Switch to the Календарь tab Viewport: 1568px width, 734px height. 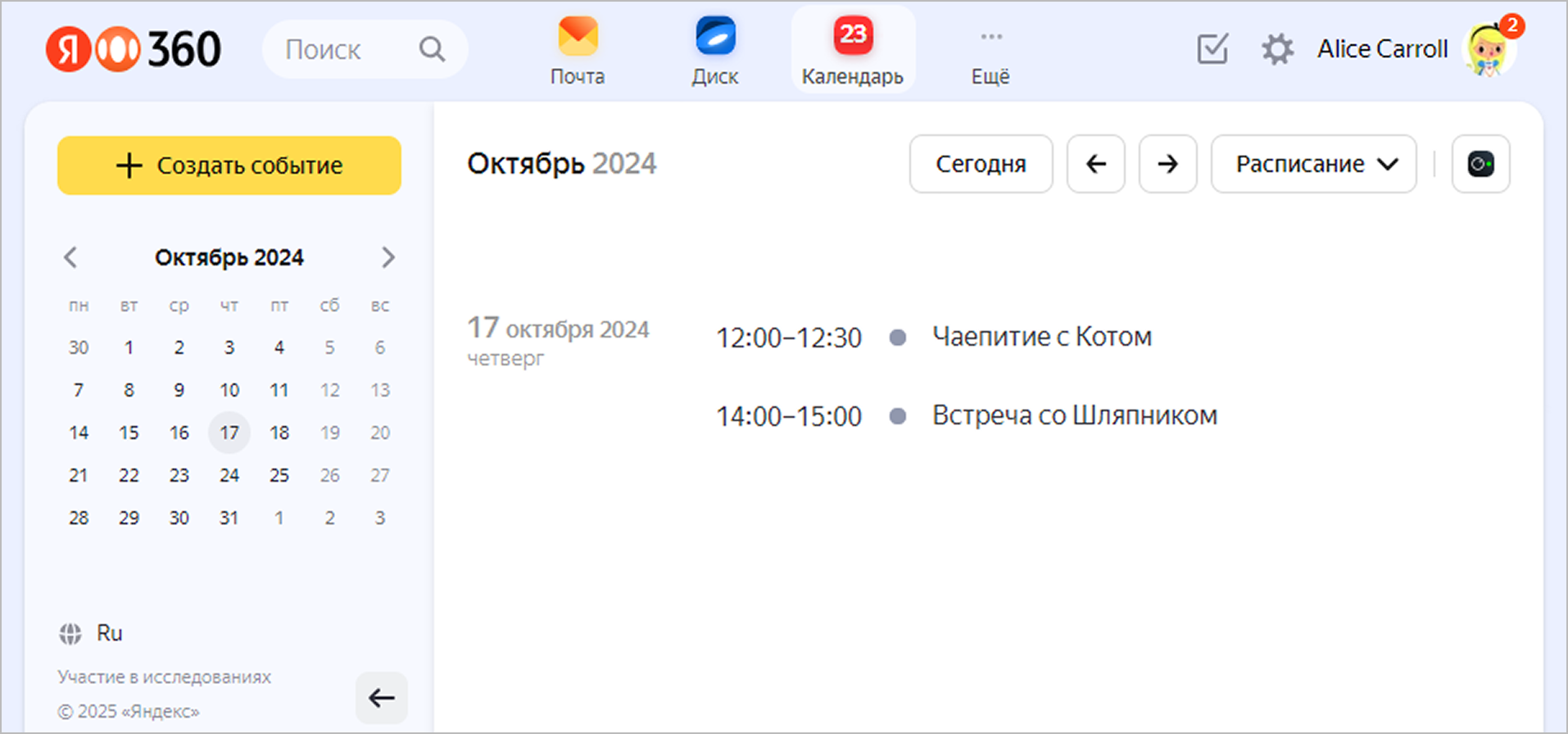coord(852,51)
